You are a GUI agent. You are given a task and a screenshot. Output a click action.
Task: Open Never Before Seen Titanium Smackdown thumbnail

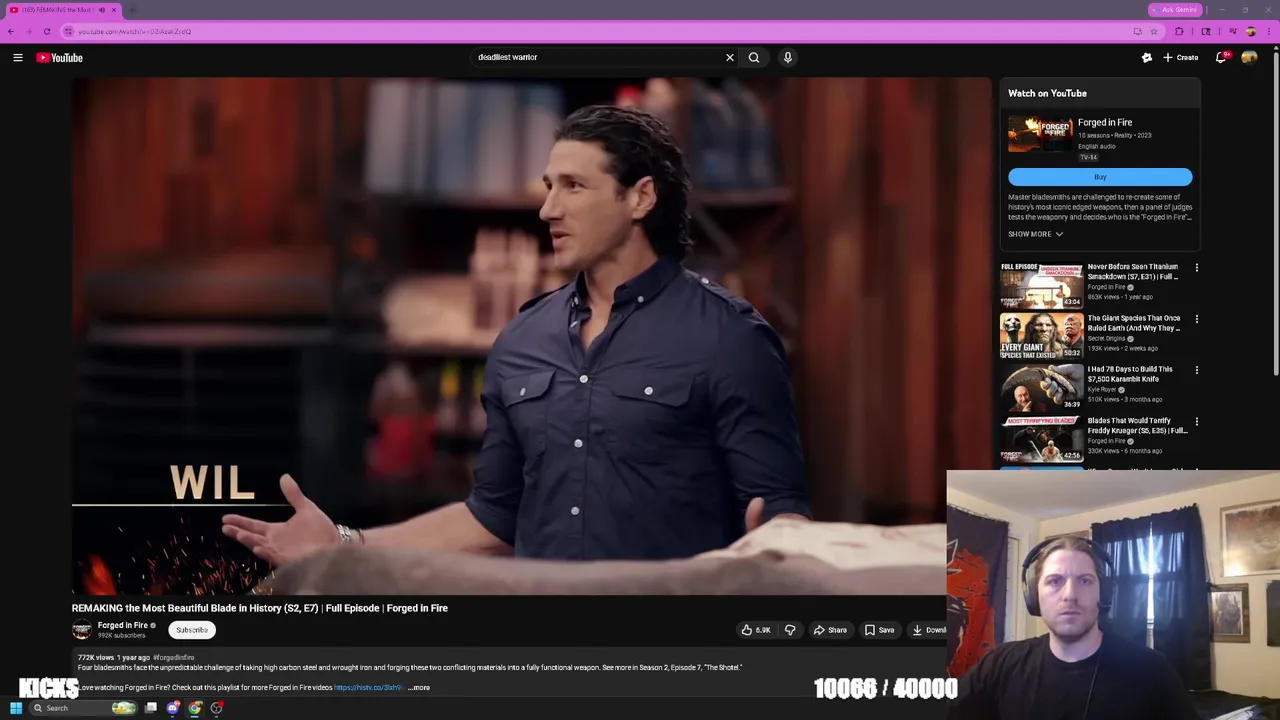tap(1041, 285)
